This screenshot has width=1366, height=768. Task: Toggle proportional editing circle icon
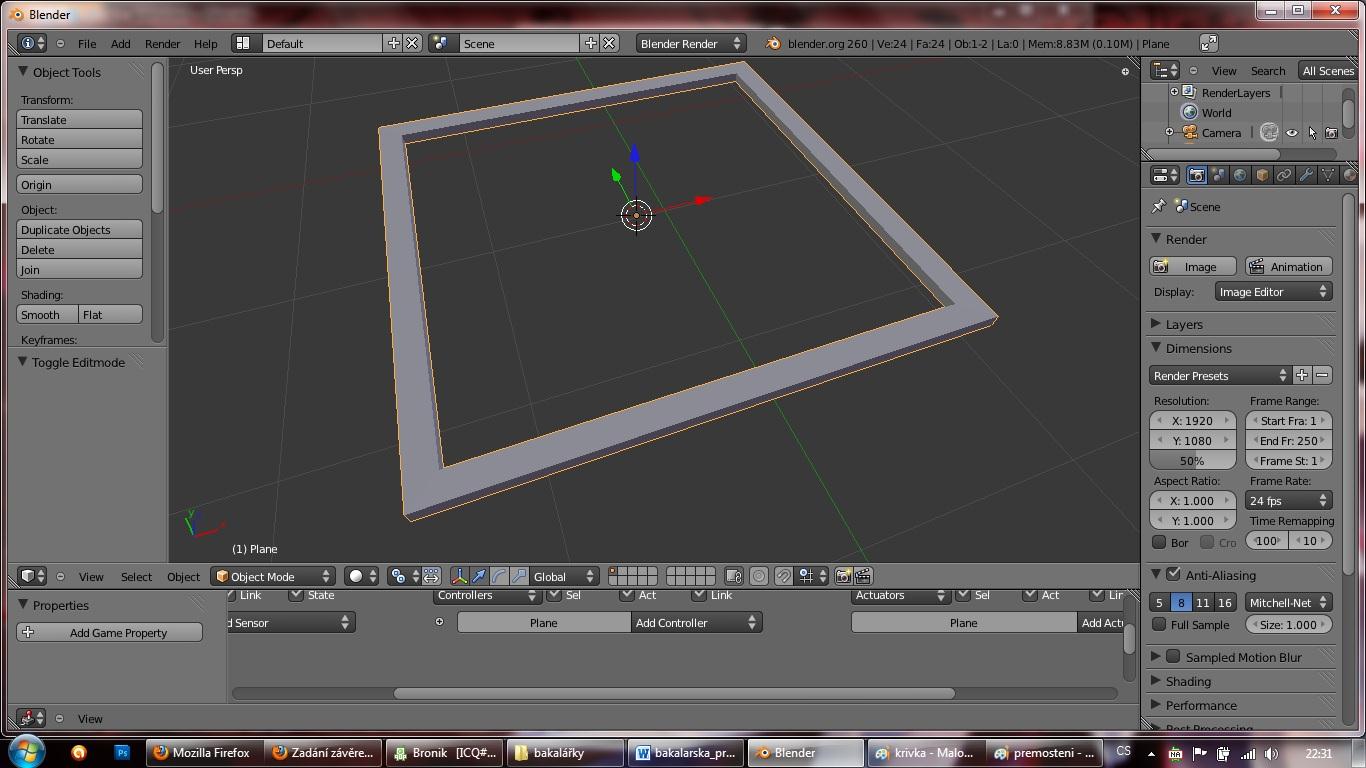point(759,576)
